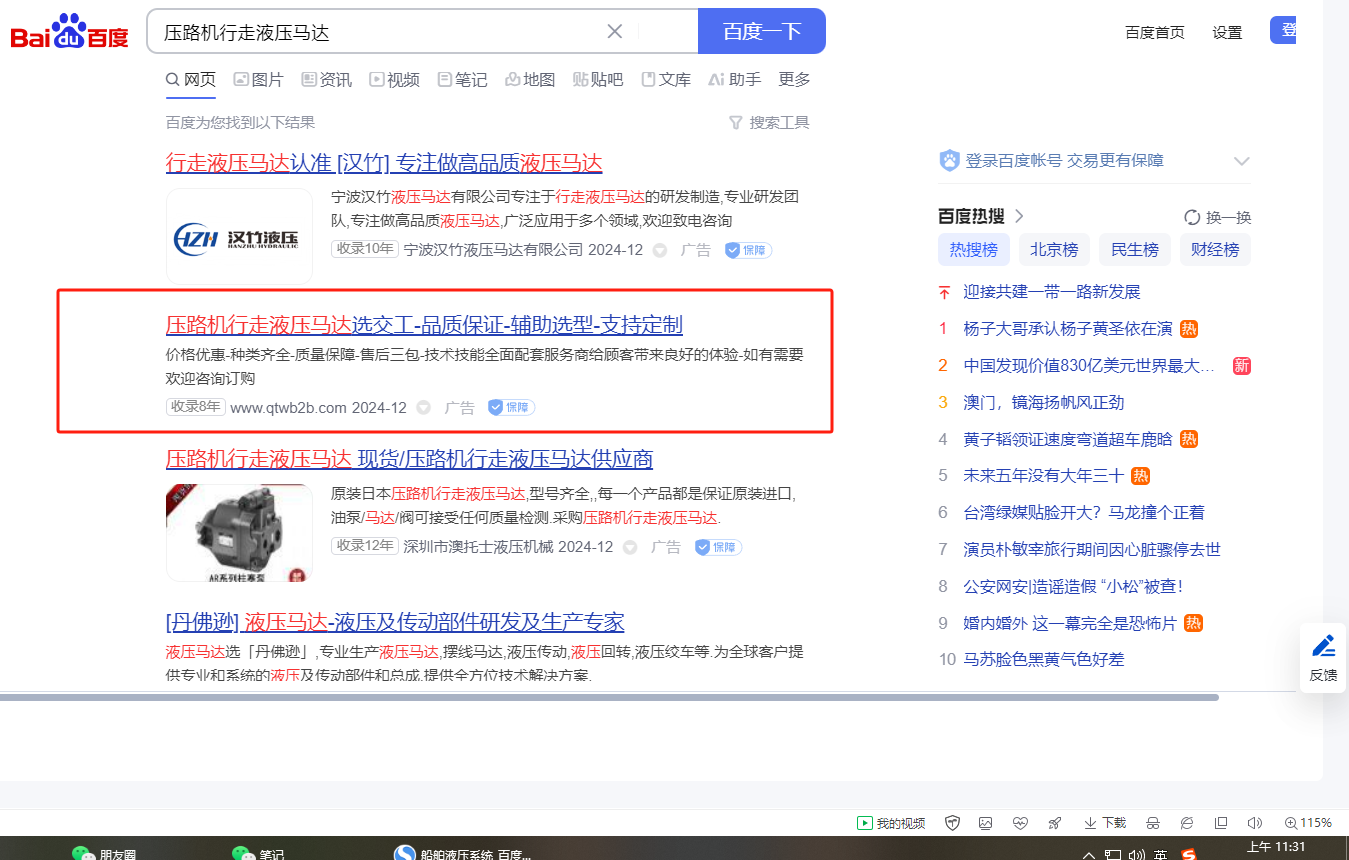Click the rocket accelerator icon in status bar
Viewport: 1349px width, 860px height.
[x=1054, y=823]
